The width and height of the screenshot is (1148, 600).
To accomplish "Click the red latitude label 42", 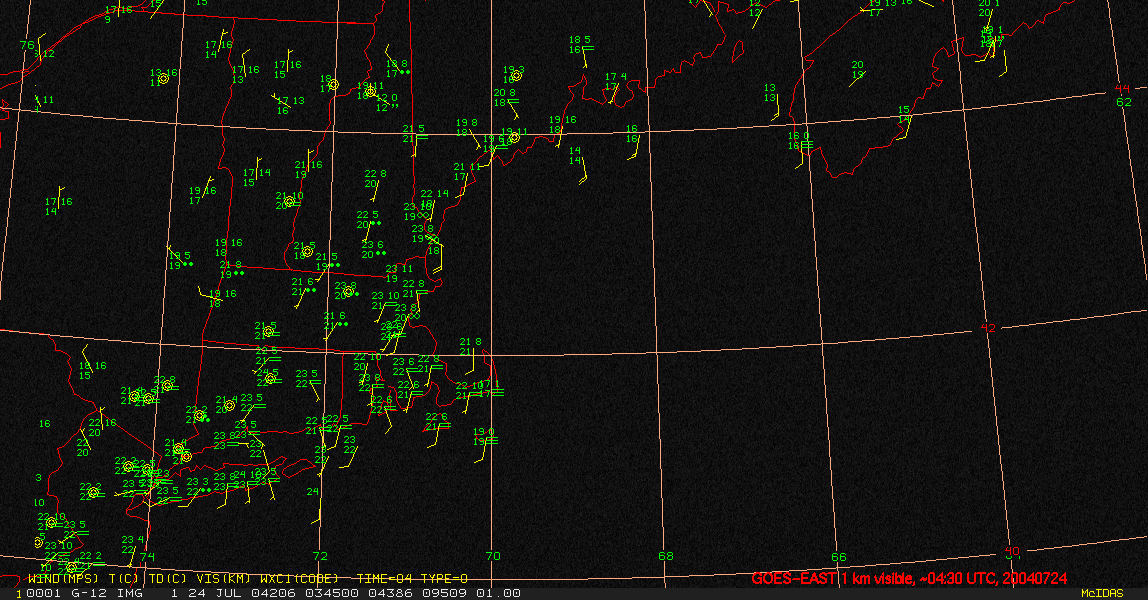I will [x=988, y=328].
